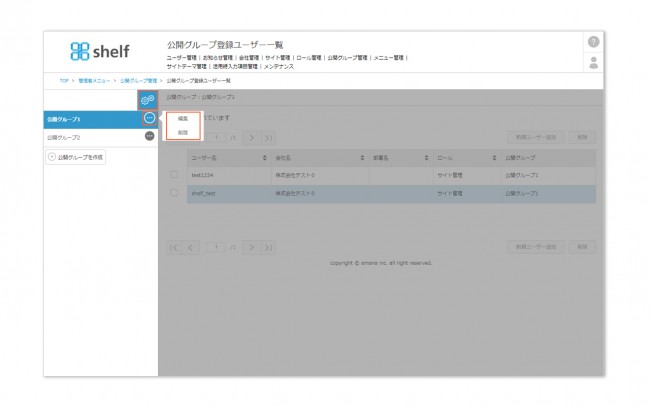
Task: Sort by the ロール column arrows
Action: 494,158
